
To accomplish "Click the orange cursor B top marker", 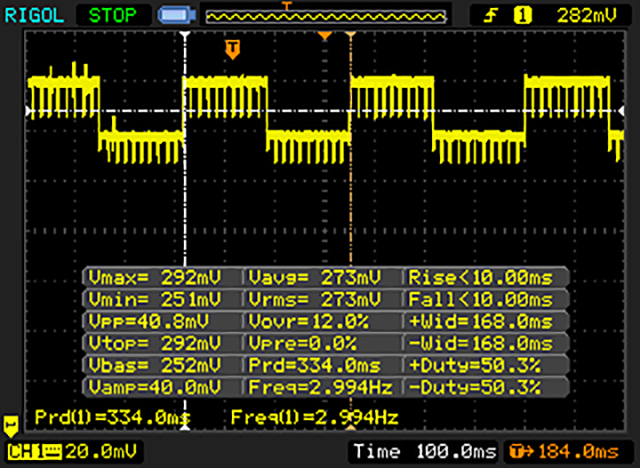I will coord(351,35).
